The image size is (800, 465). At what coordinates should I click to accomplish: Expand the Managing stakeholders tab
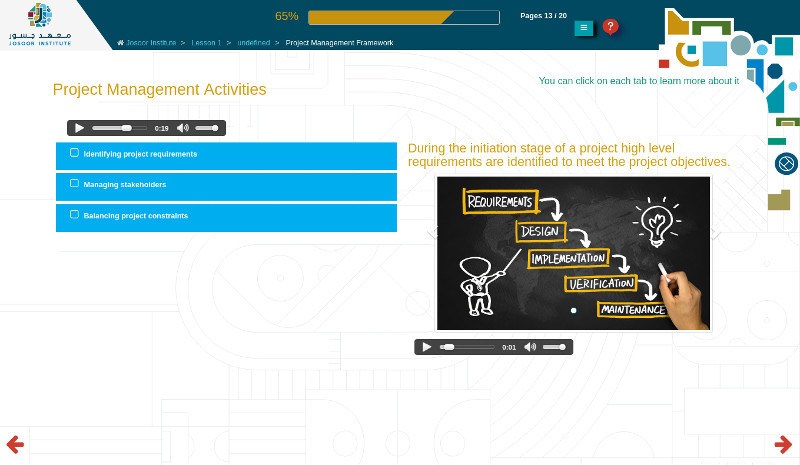coord(227,187)
